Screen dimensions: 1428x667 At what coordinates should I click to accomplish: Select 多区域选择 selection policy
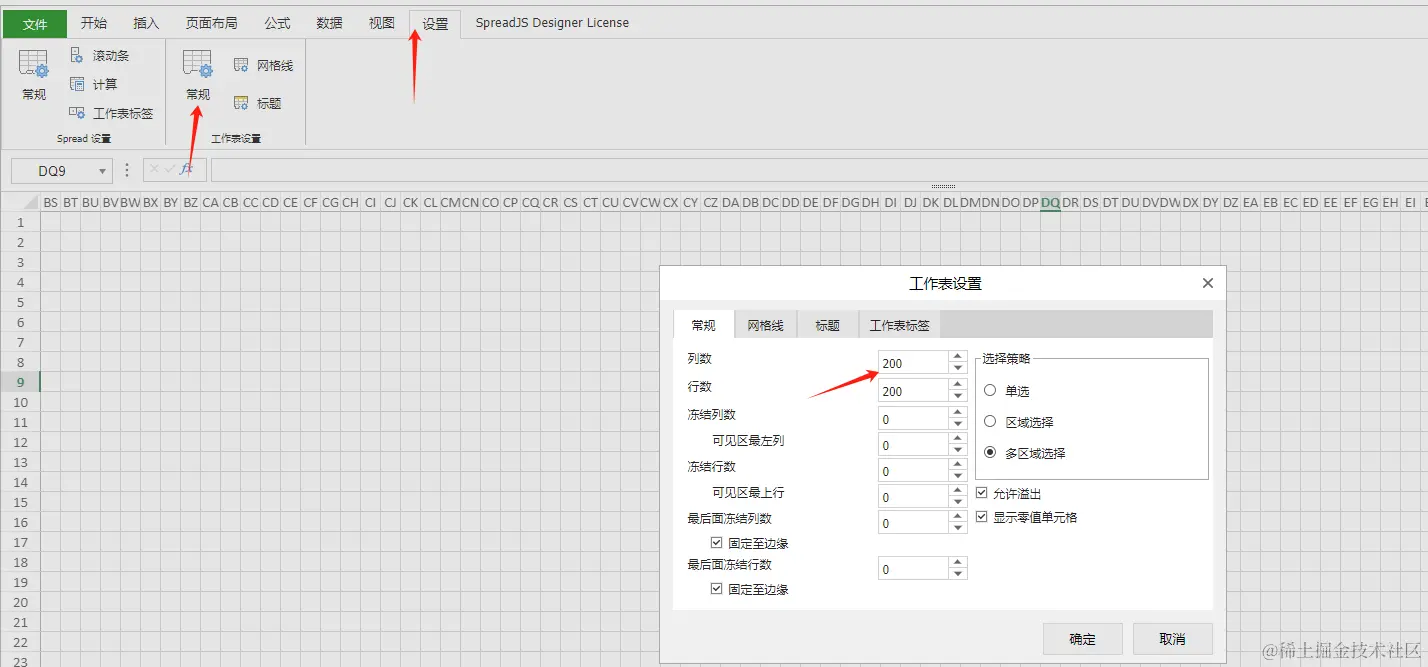(x=990, y=453)
